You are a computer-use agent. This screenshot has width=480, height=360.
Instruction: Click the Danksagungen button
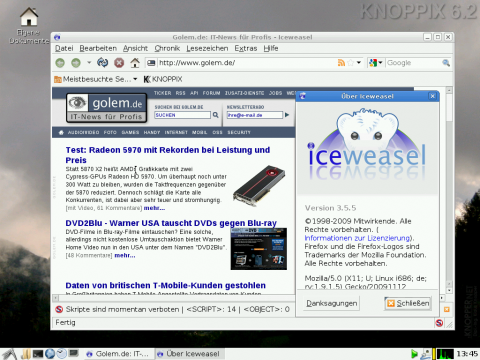click(332, 303)
